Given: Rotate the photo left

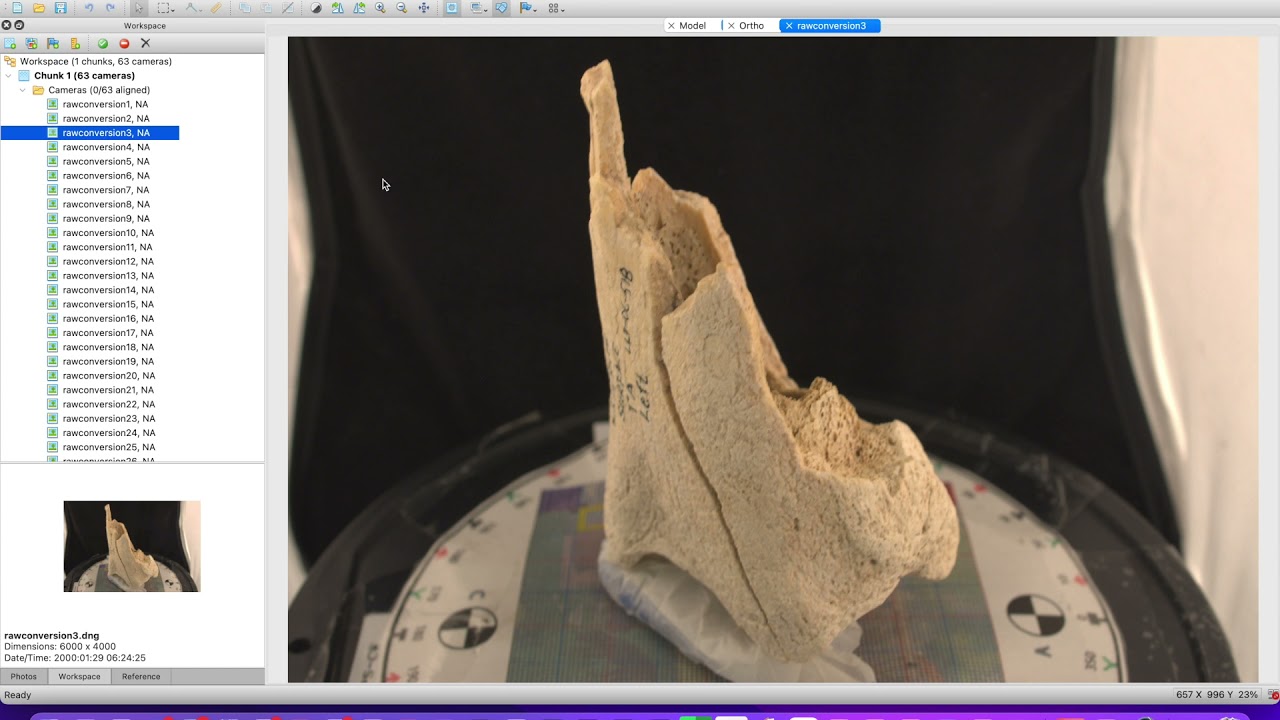Looking at the screenshot, I should point(337,8).
